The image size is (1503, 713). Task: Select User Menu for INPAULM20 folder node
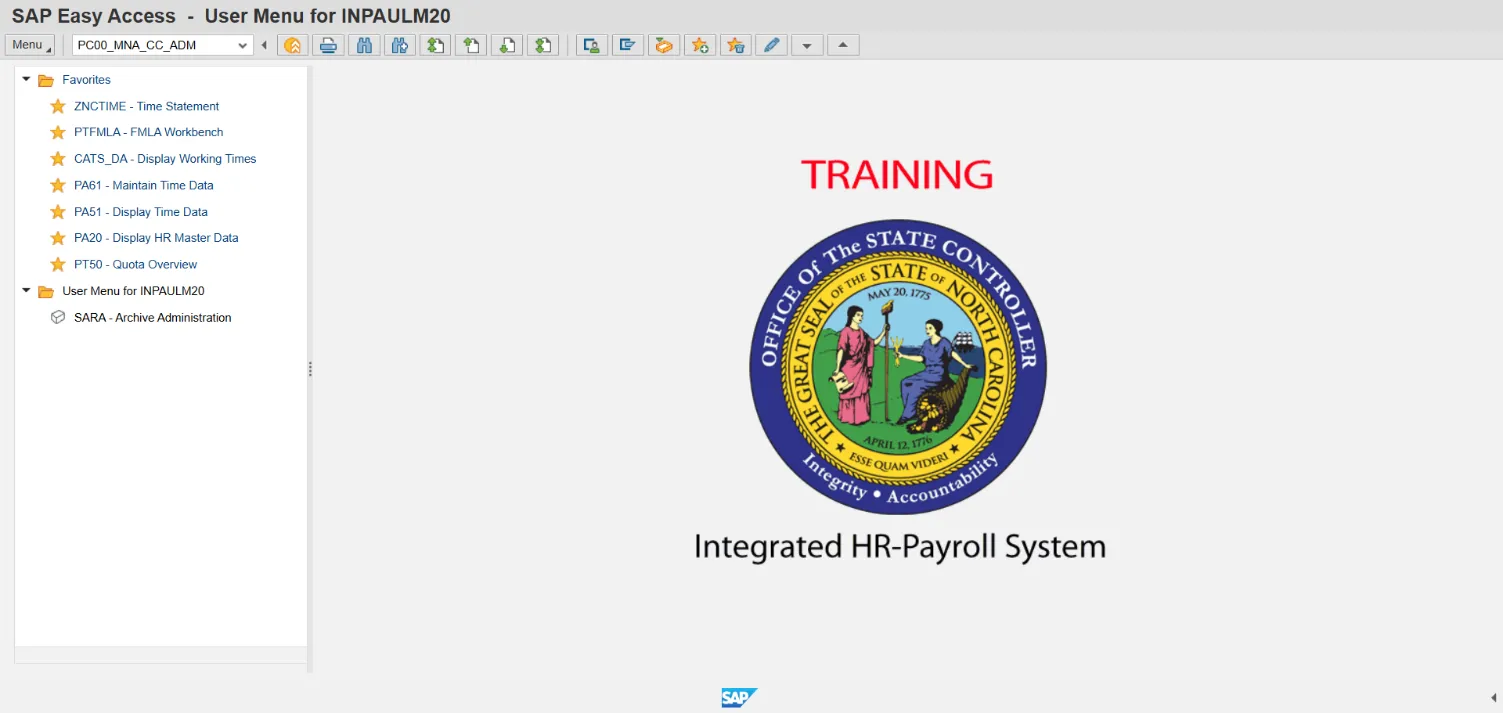(x=133, y=291)
